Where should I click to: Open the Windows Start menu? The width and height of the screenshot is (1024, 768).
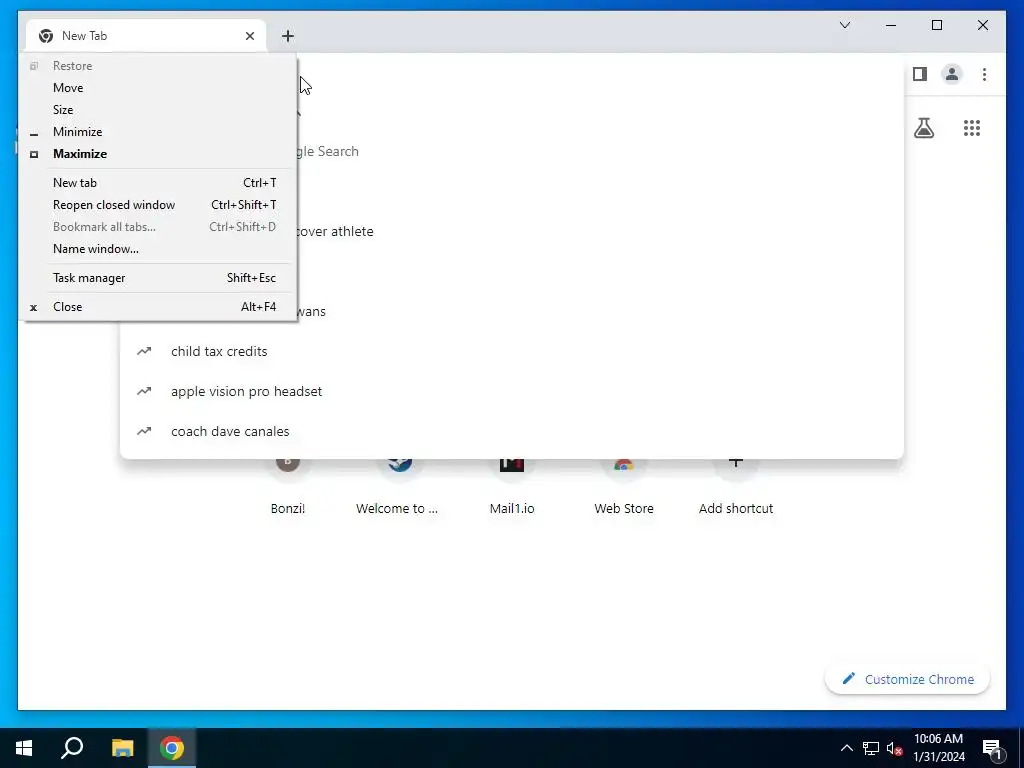pos(24,748)
